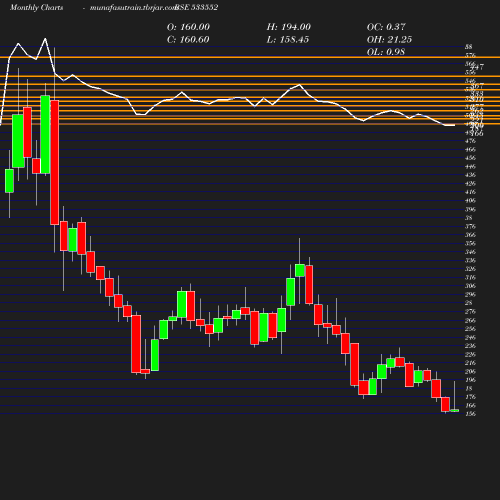Viewport: 500px width, 500px height.
Task: Click the 18 price axis label
Action: tap(469, 388)
